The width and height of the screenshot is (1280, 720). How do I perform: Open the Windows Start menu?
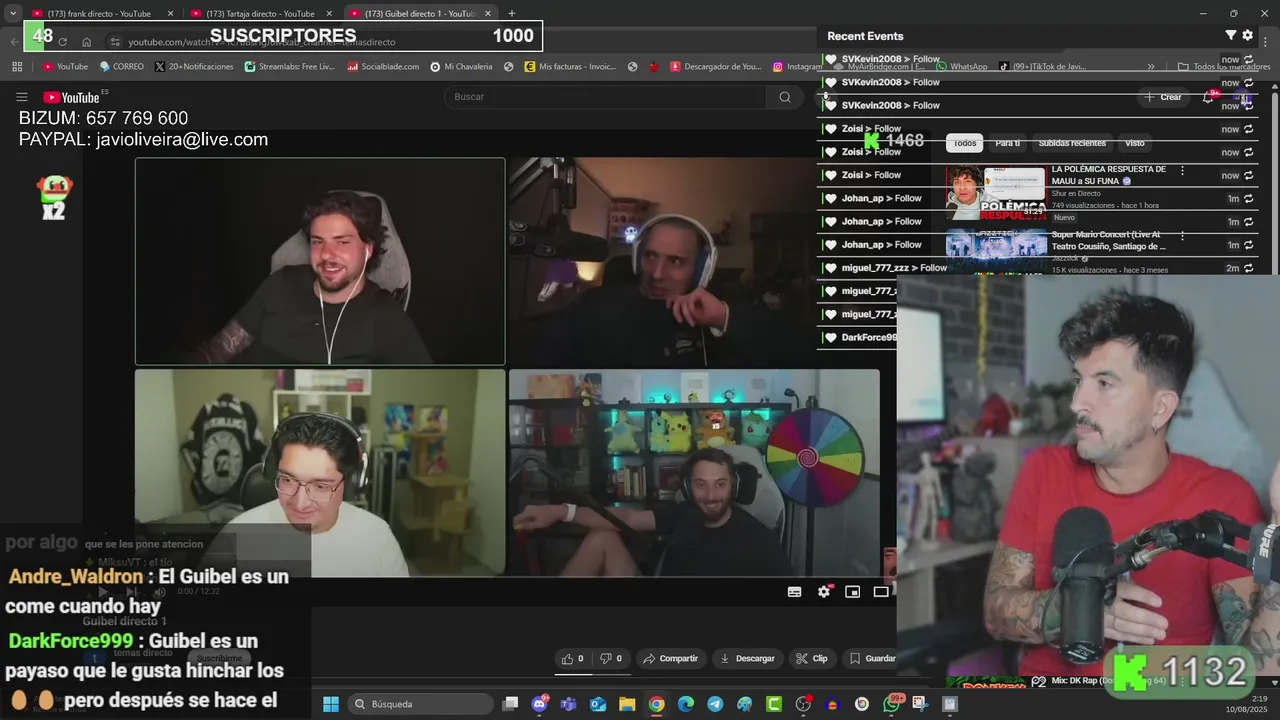click(x=331, y=704)
